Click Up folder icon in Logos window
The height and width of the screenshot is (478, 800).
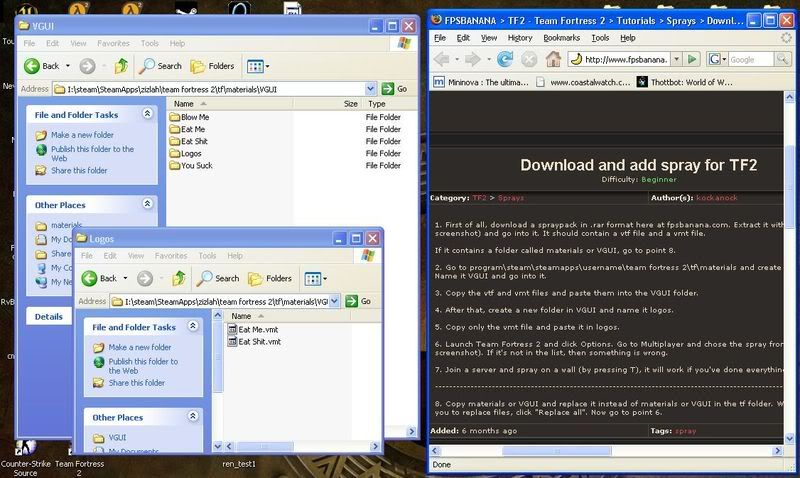(179, 278)
